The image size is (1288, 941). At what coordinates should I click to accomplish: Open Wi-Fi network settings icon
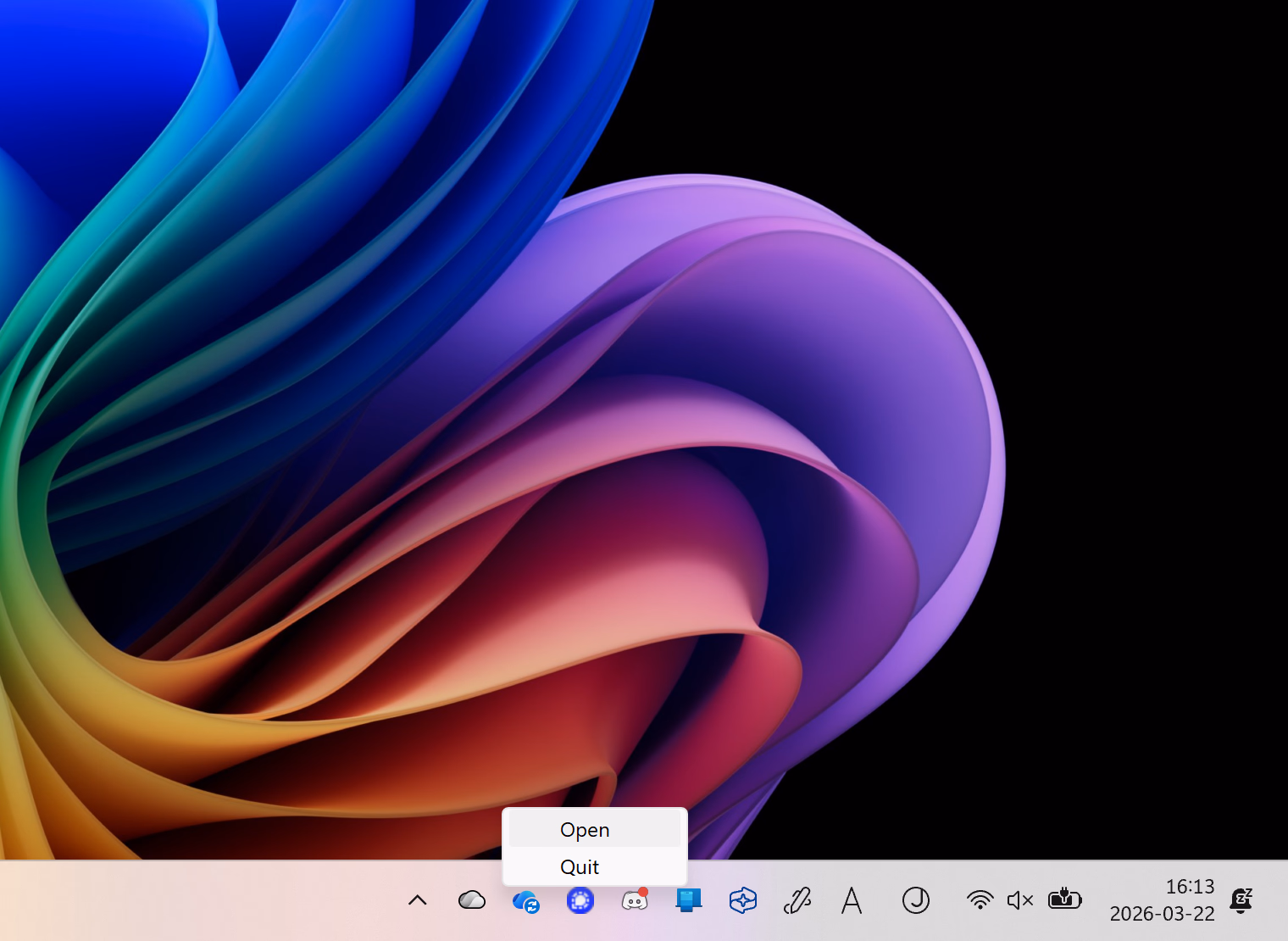pyautogui.click(x=980, y=900)
